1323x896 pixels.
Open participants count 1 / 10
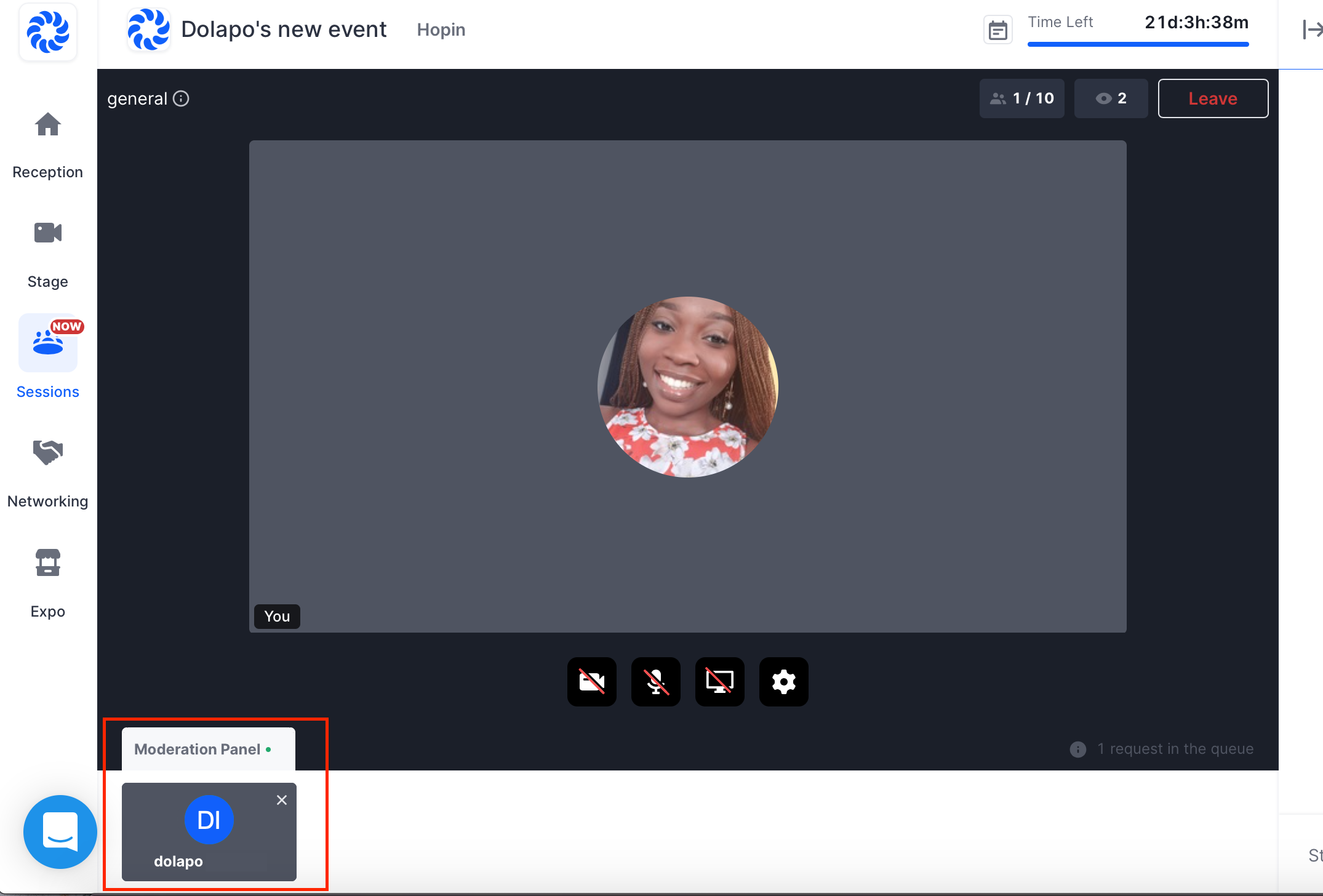[x=1022, y=98]
